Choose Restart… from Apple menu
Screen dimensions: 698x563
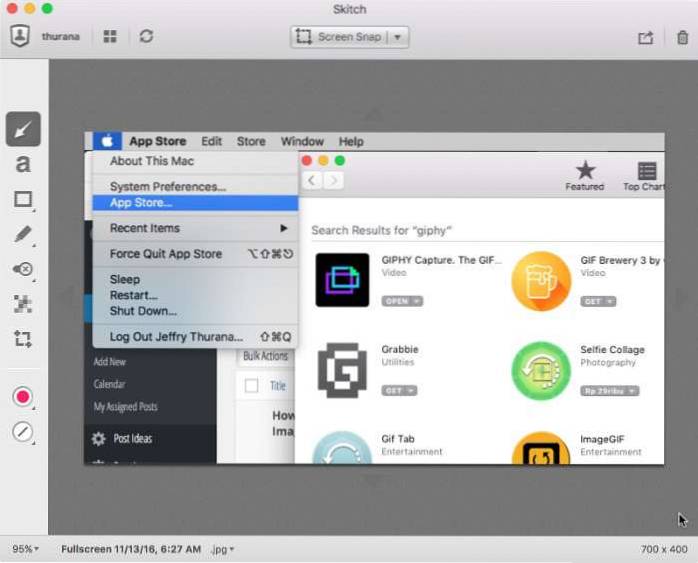(x=195, y=295)
